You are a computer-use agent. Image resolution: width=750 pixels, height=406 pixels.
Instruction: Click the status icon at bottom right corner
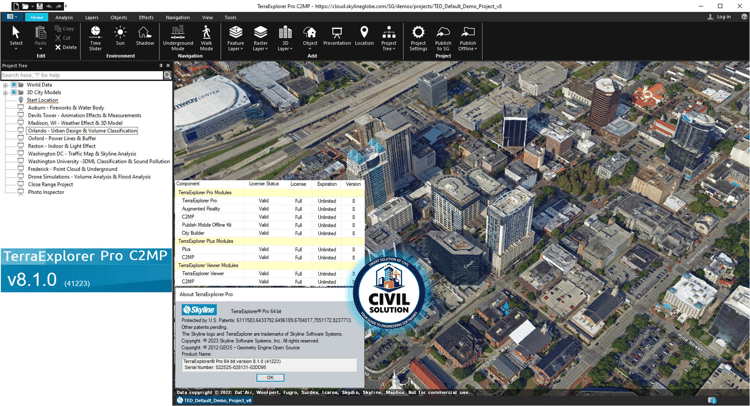pos(712,400)
